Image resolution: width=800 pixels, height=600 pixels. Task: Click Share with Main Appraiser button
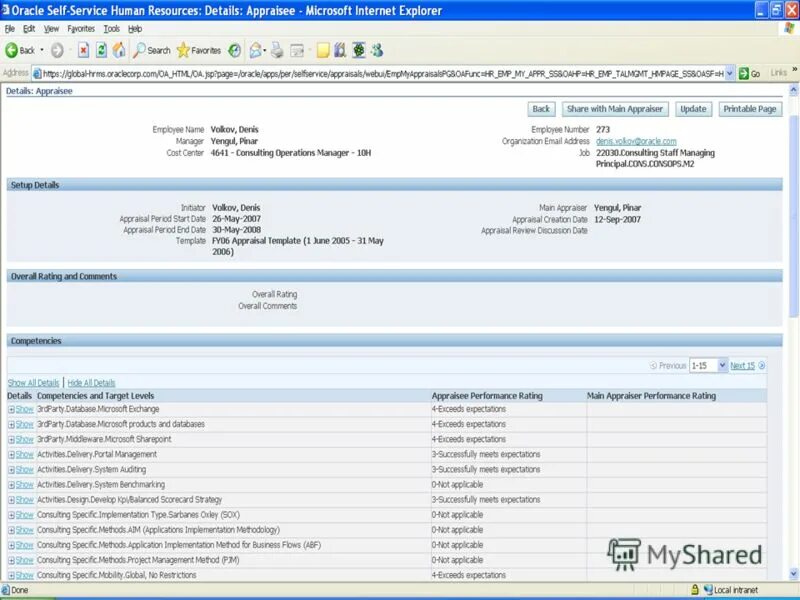coord(615,109)
